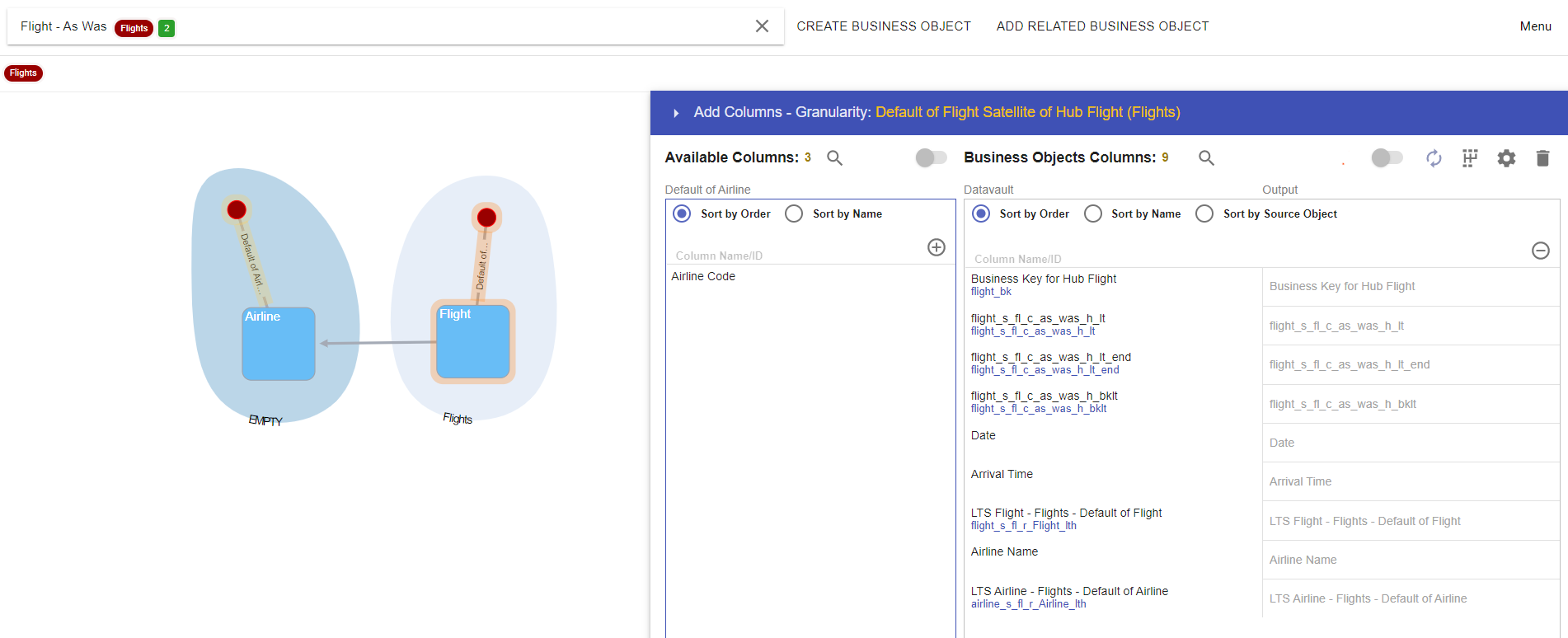Toggle the switch next to Available Columns

931,157
